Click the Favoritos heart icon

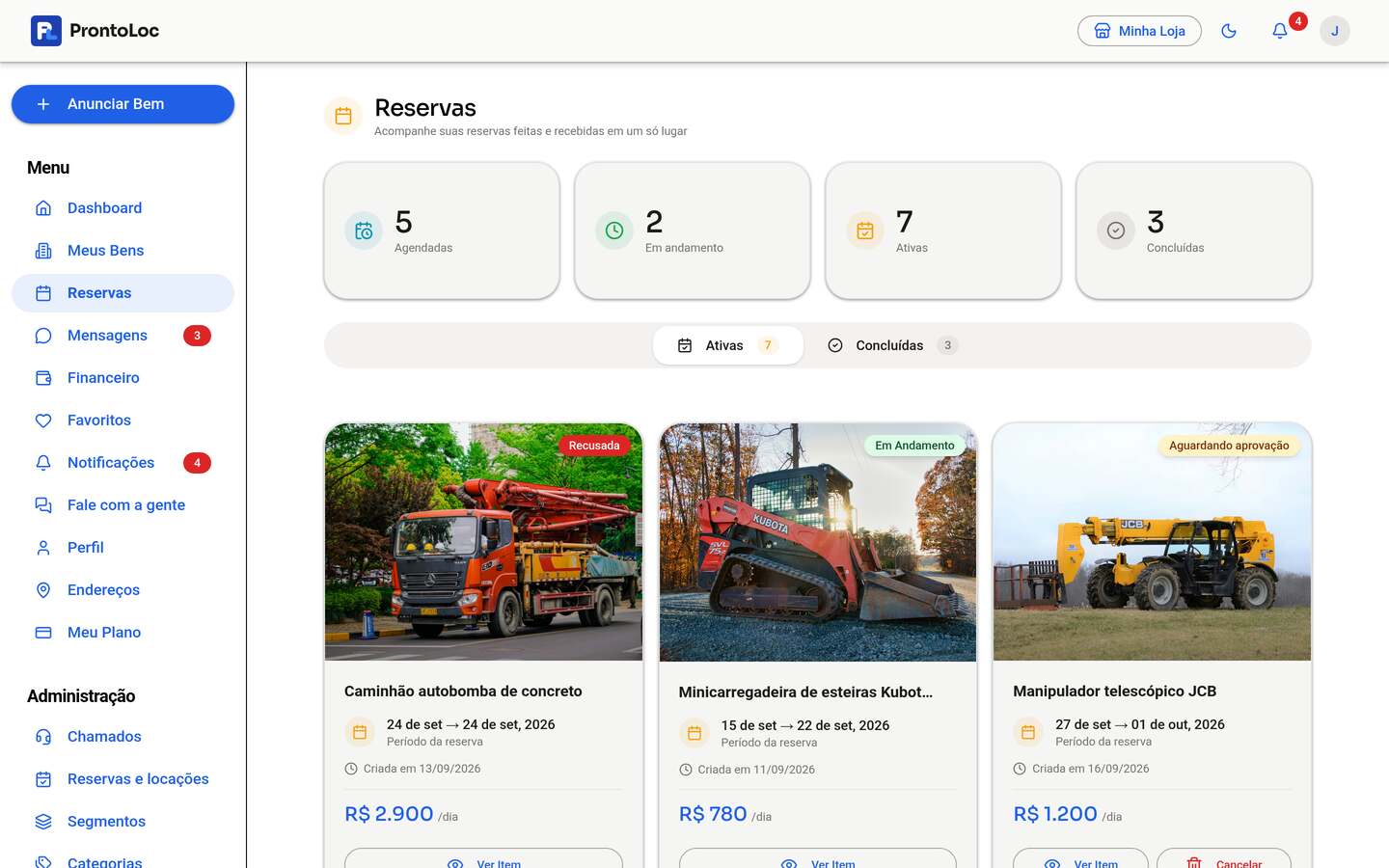(x=43, y=420)
